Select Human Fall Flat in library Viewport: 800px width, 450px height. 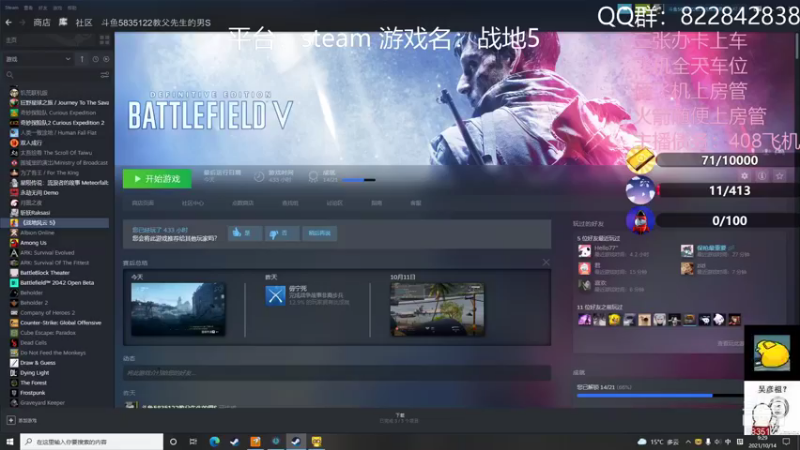(60, 133)
